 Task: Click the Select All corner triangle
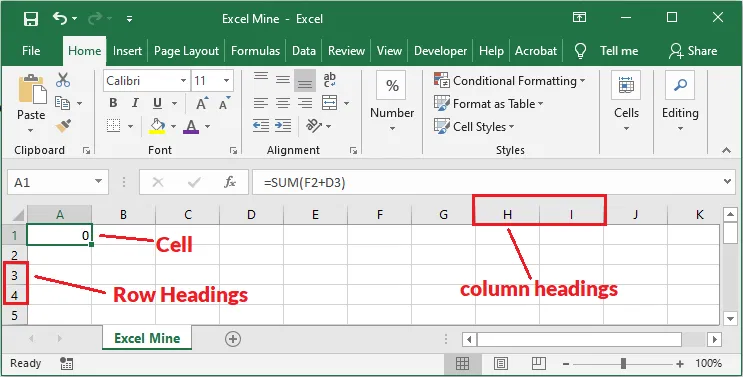(18, 215)
